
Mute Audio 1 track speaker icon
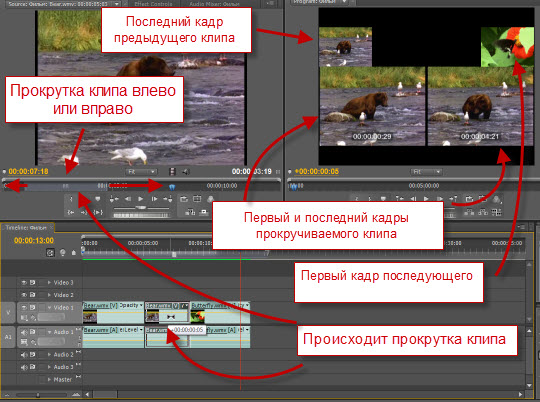coord(24,332)
